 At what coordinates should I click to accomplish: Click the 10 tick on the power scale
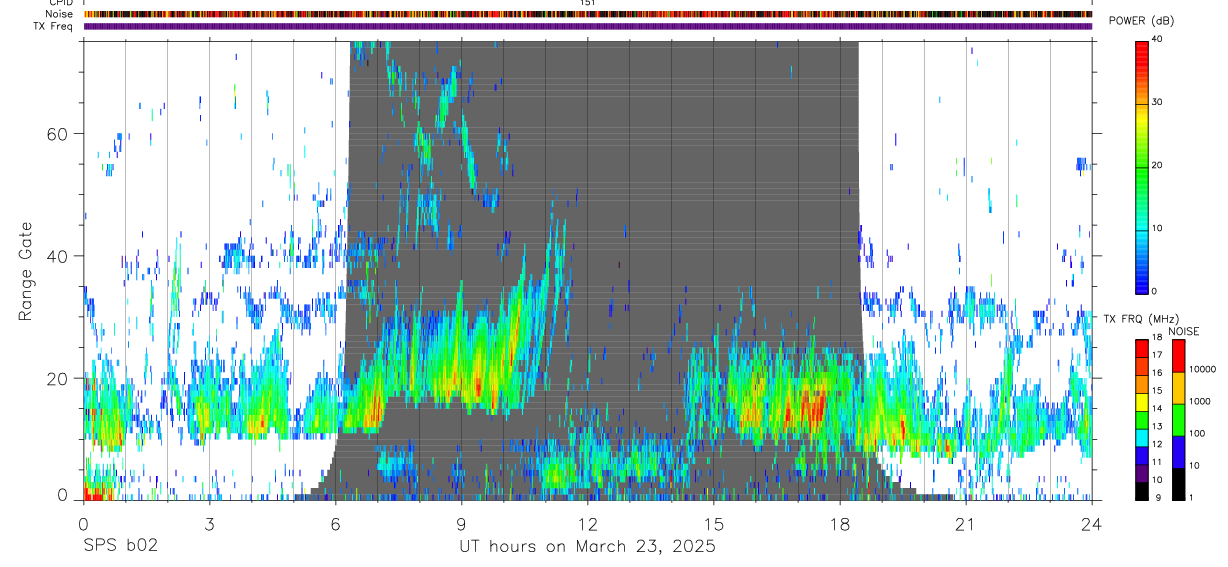point(1157,228)
